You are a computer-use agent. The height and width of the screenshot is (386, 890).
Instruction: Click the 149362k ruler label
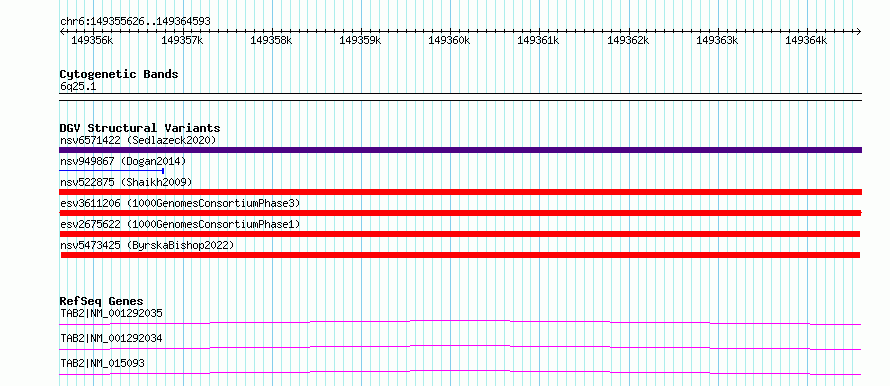(x=628, y=40)
